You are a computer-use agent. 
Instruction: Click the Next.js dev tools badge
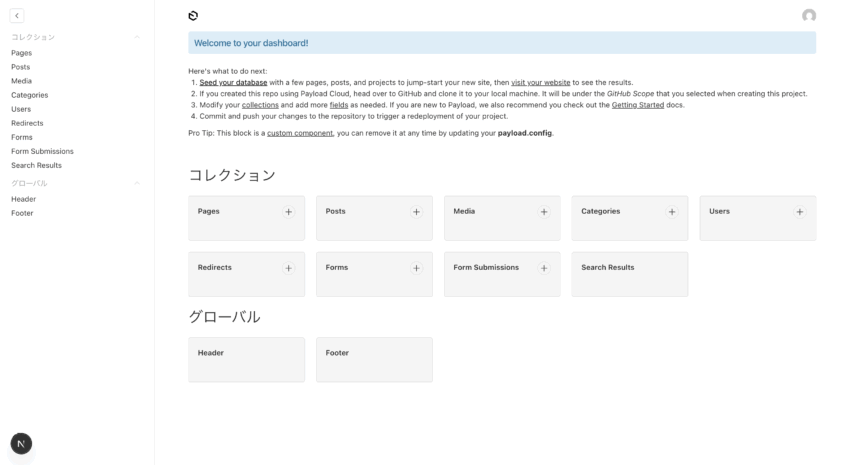[x=21, y=443]
